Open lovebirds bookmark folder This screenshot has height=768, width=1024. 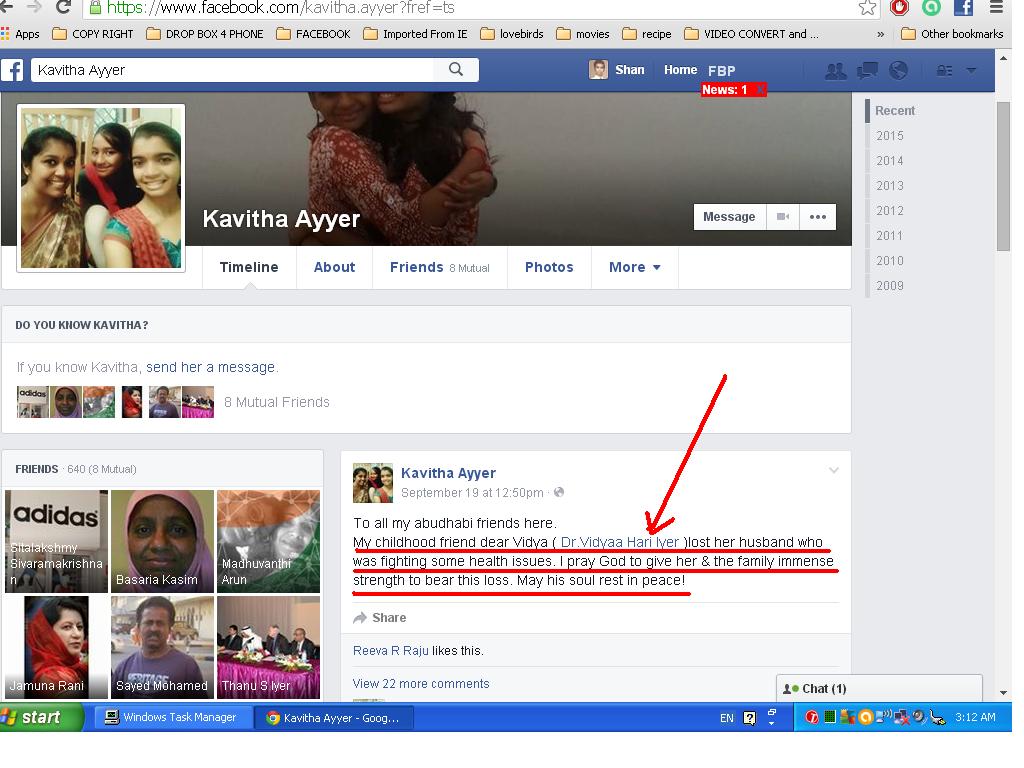[x=512, y=34]
